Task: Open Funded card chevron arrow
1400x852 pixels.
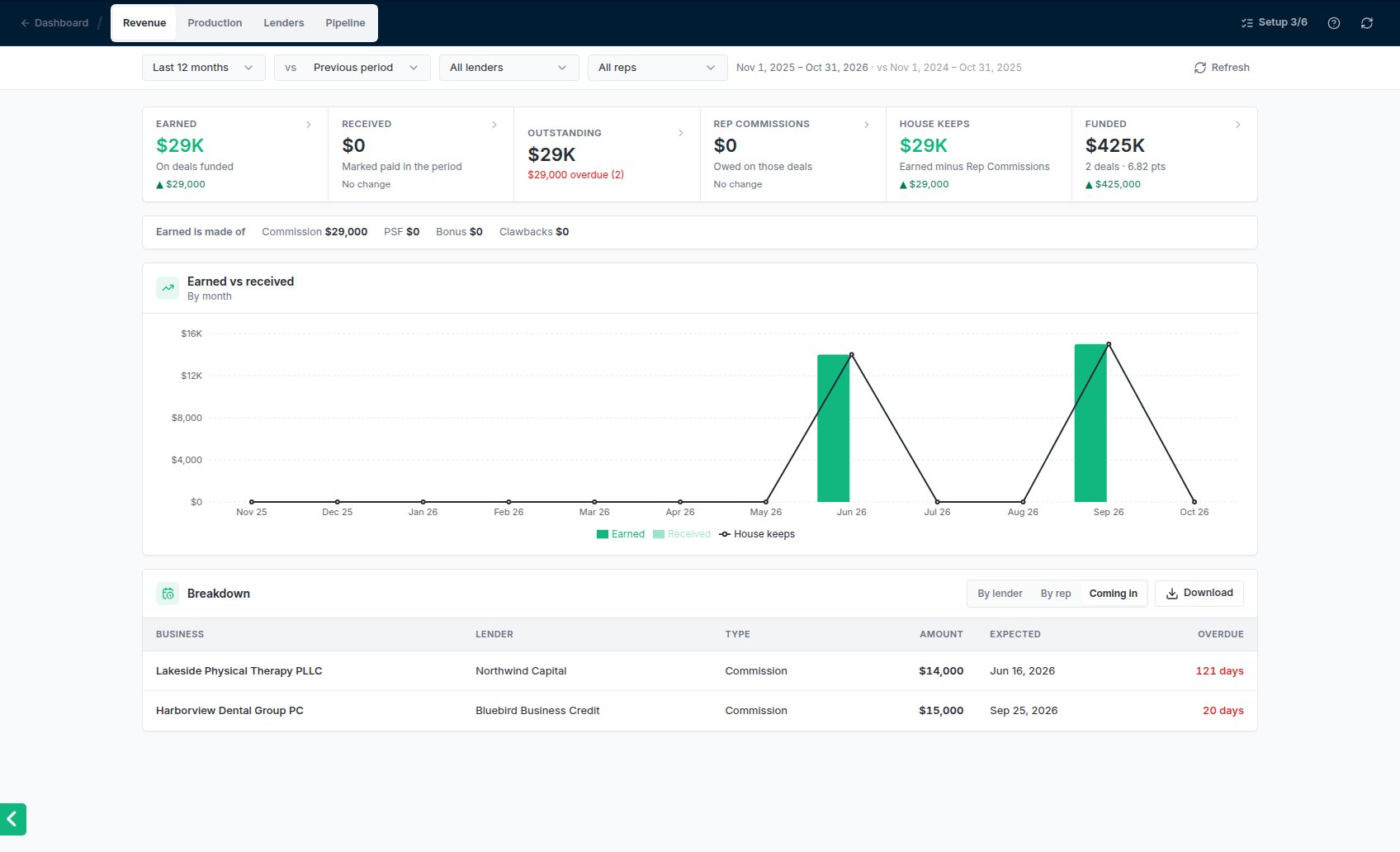Action: click(1237, 125)
